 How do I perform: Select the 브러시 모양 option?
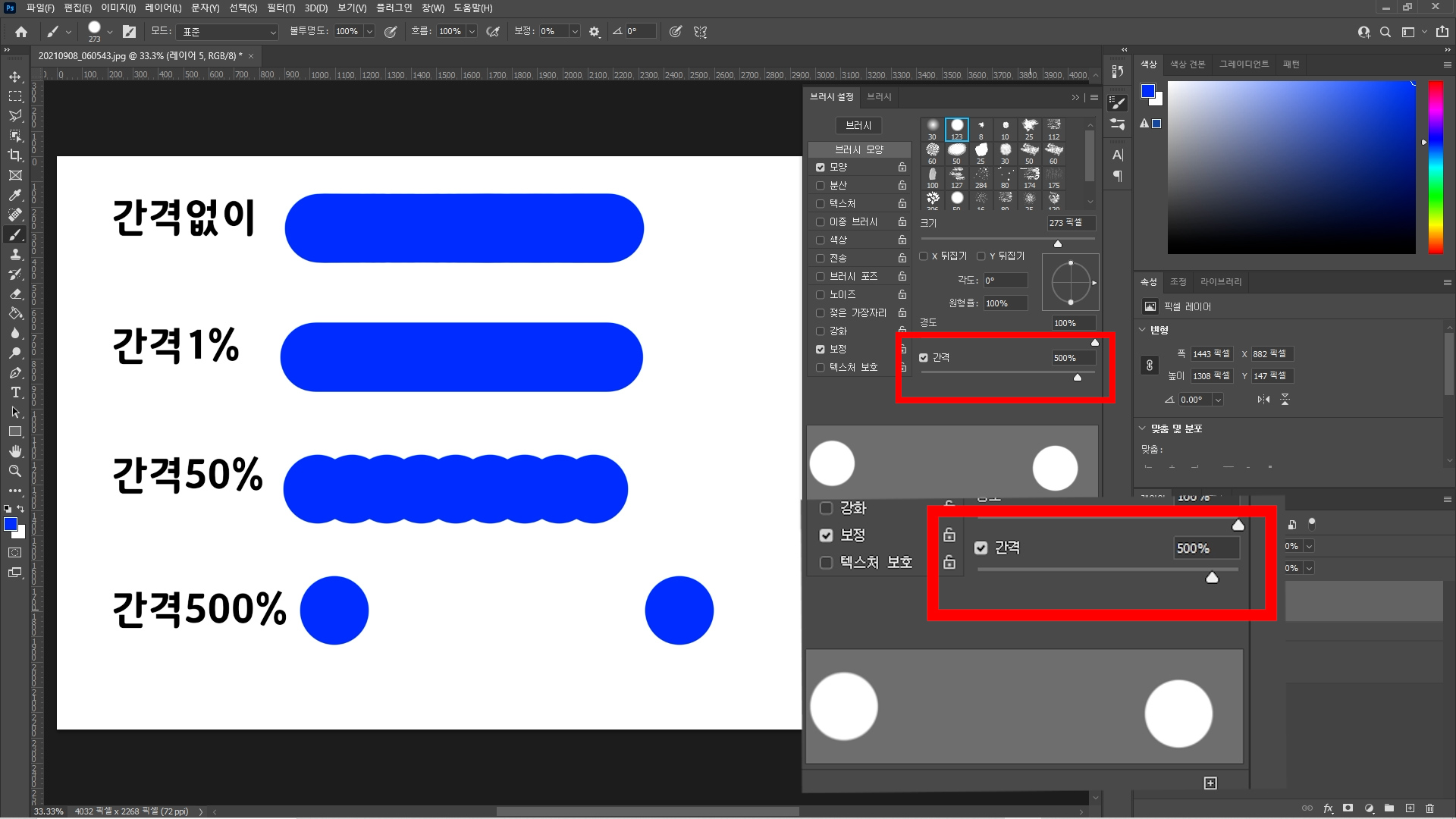[x=859, y=149]
